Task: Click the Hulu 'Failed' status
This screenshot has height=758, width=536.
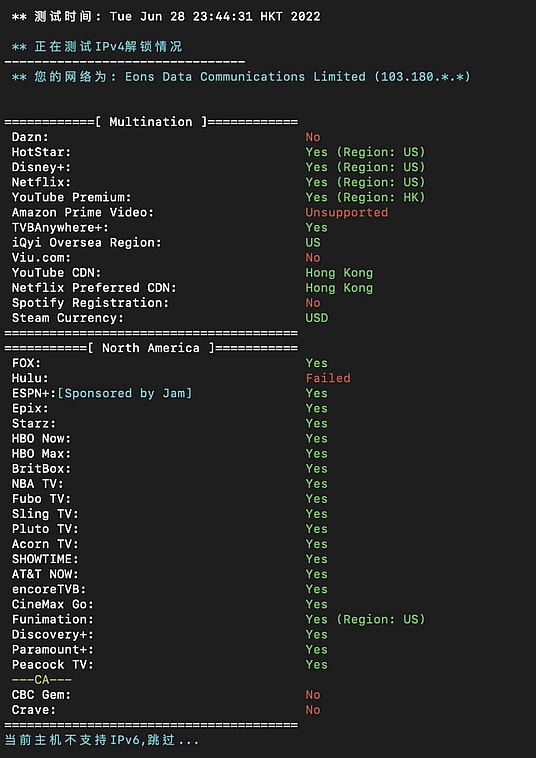Action: pos(328,378)
